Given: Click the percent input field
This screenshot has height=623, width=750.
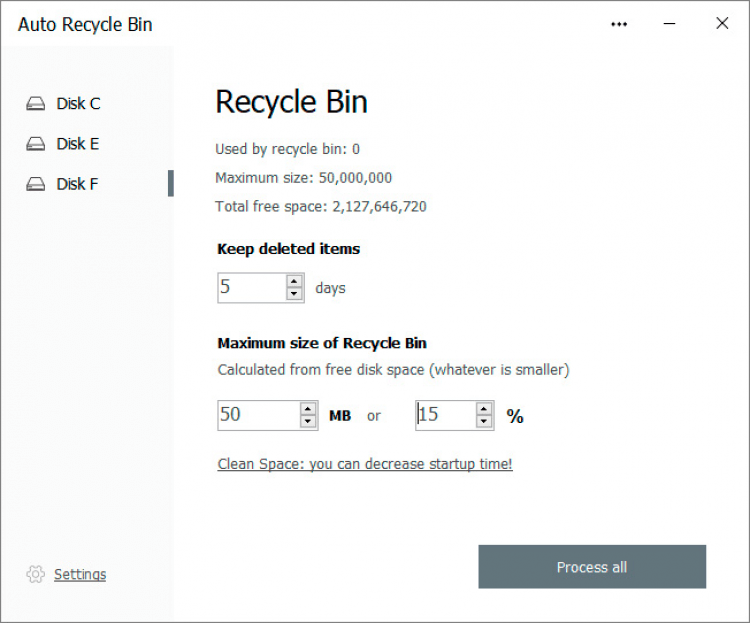Looking at the screenshot, I should tap(444, 415).
